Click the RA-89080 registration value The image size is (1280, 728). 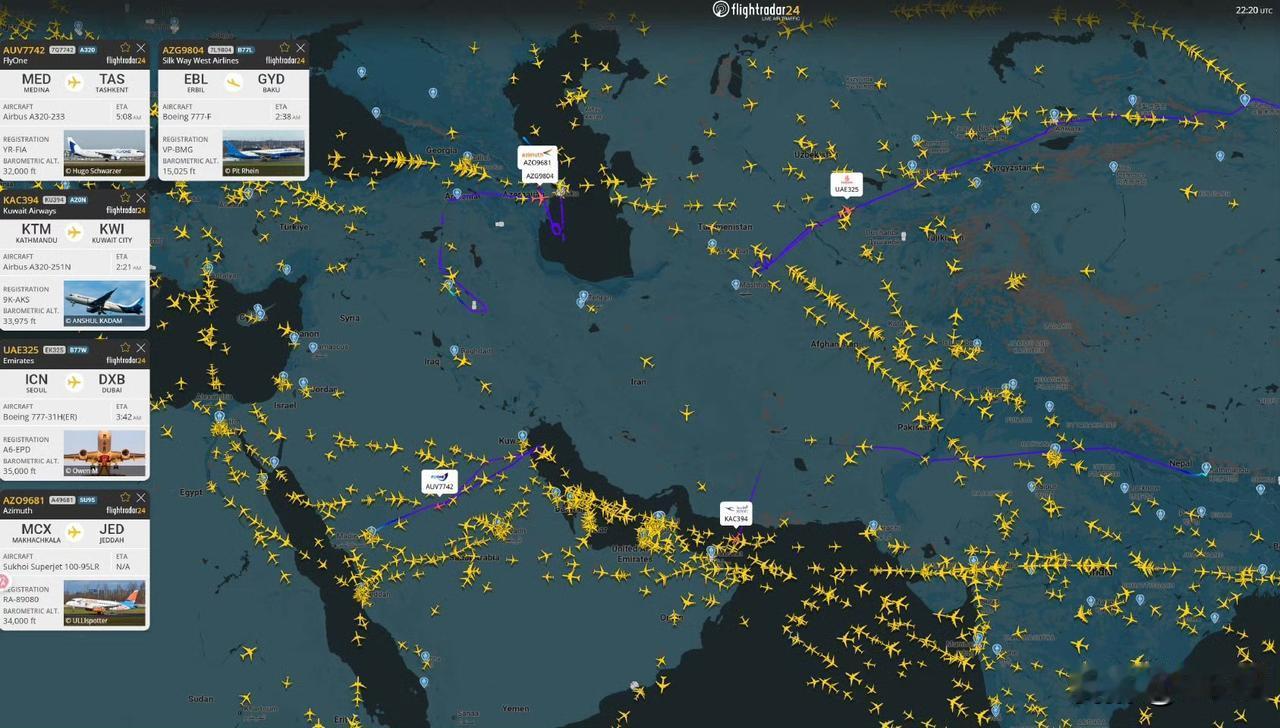pyautogui.click(x=20, y=600)
